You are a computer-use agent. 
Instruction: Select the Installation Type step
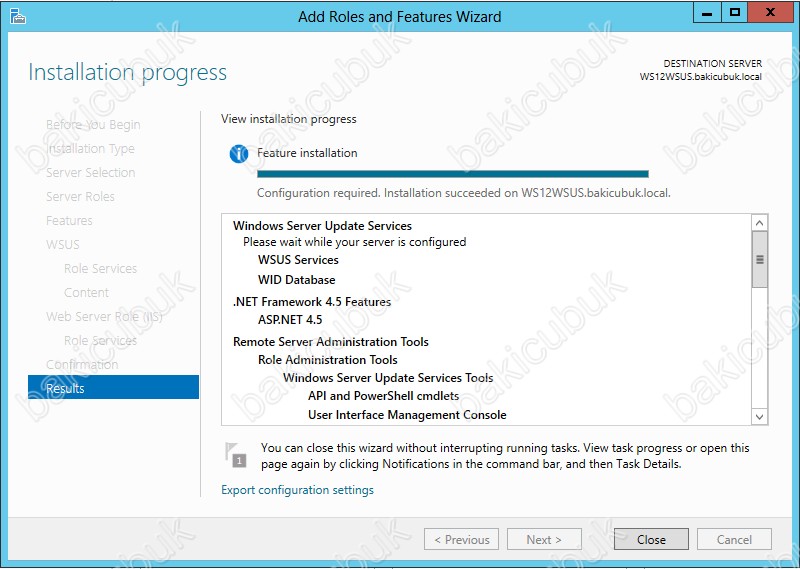91,149
